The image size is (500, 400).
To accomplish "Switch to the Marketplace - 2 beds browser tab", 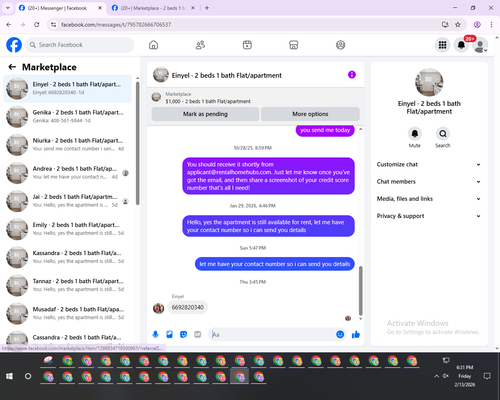I will 152,8.
